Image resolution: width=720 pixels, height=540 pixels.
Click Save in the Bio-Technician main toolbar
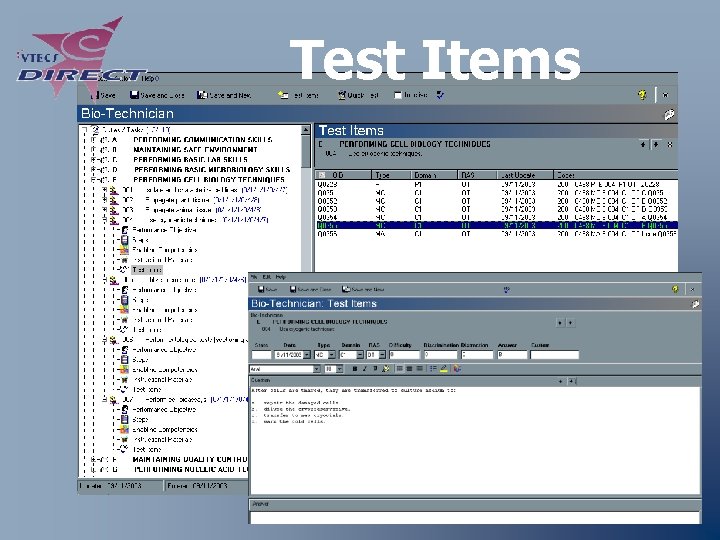coord(103,95)
